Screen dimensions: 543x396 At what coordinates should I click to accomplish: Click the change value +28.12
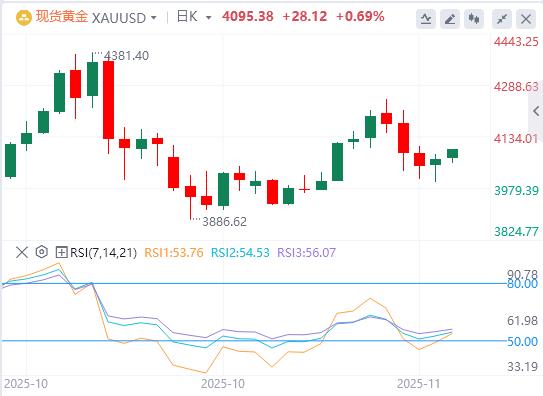click(x=305, y=16)
